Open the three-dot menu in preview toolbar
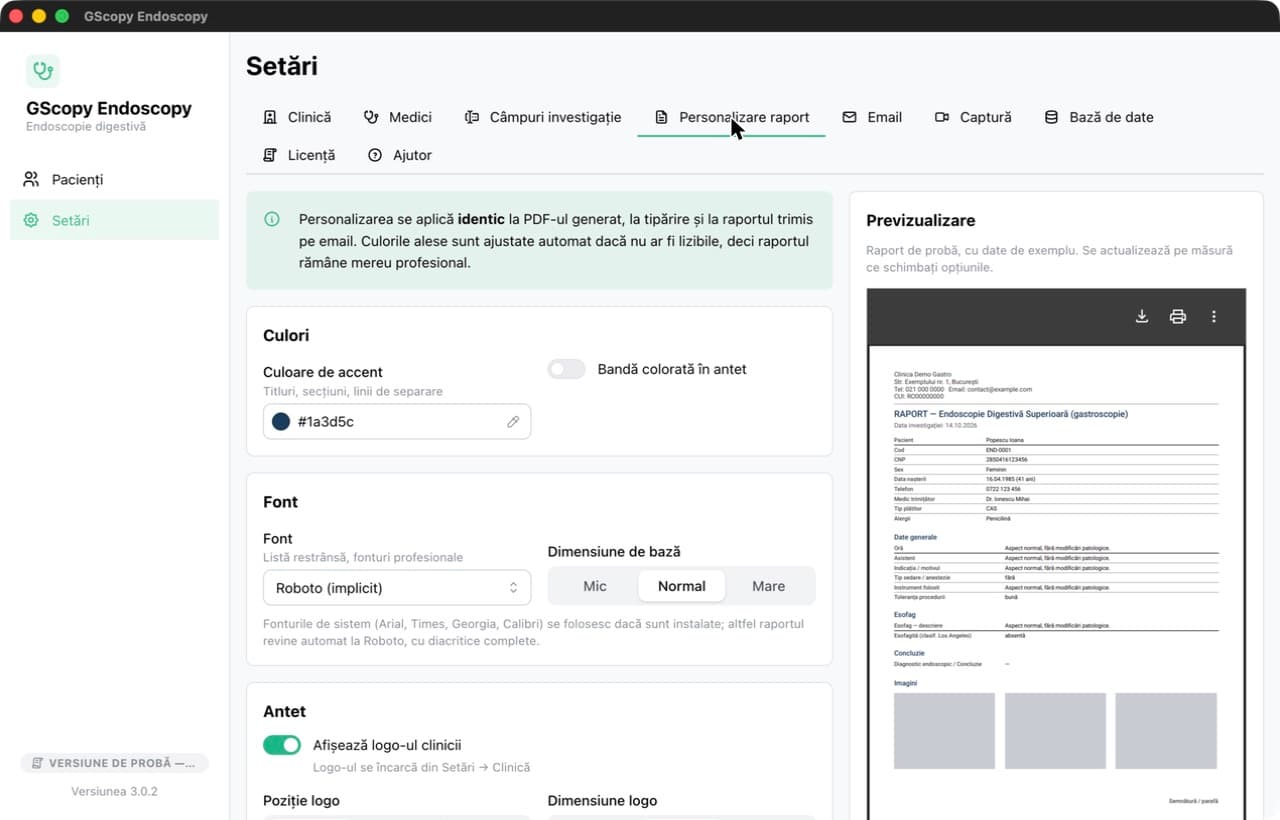1280x820 pixels. 1214,317
